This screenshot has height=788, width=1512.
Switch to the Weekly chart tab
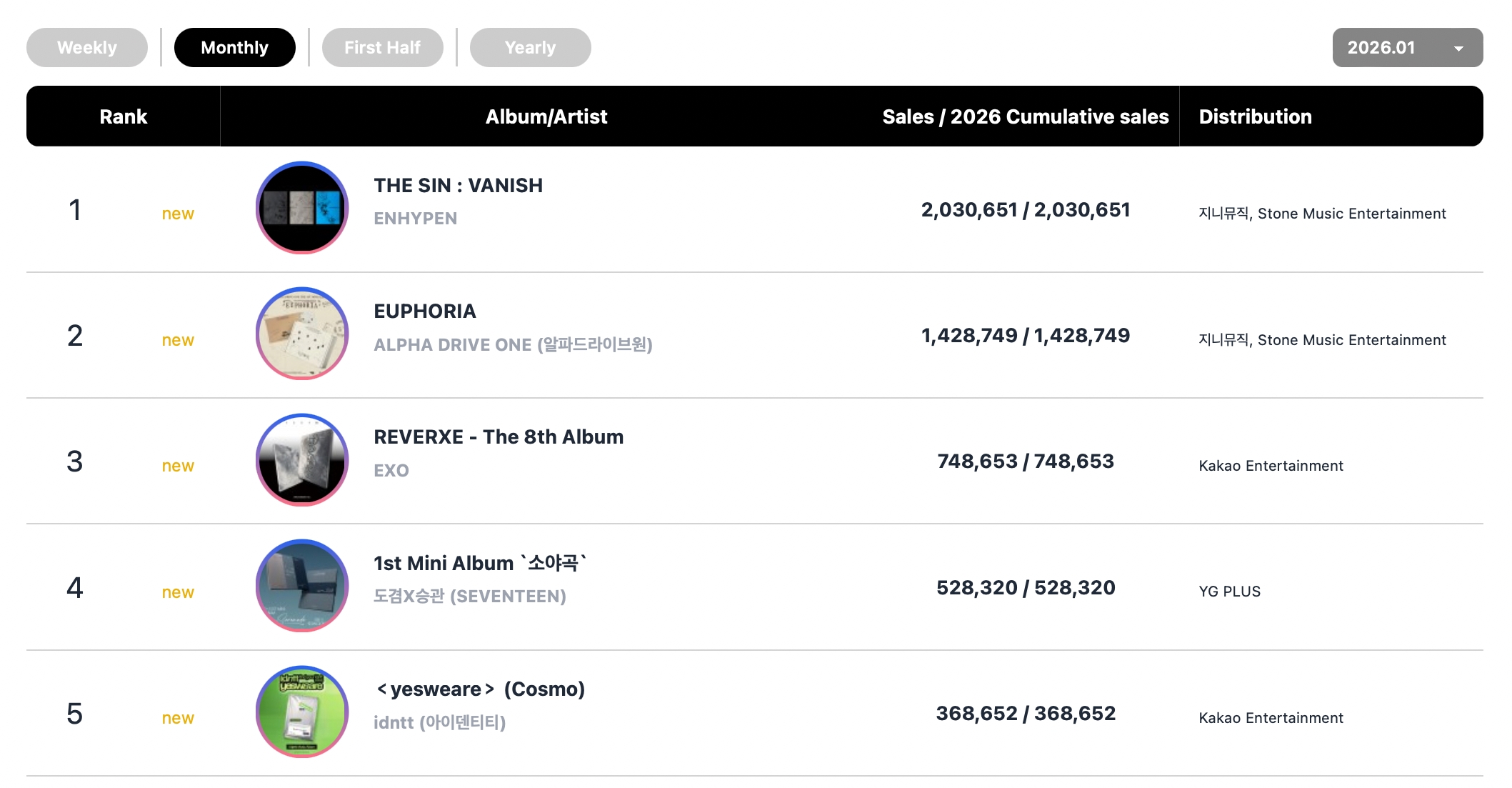pyautogui.click(x=87, y=48)
